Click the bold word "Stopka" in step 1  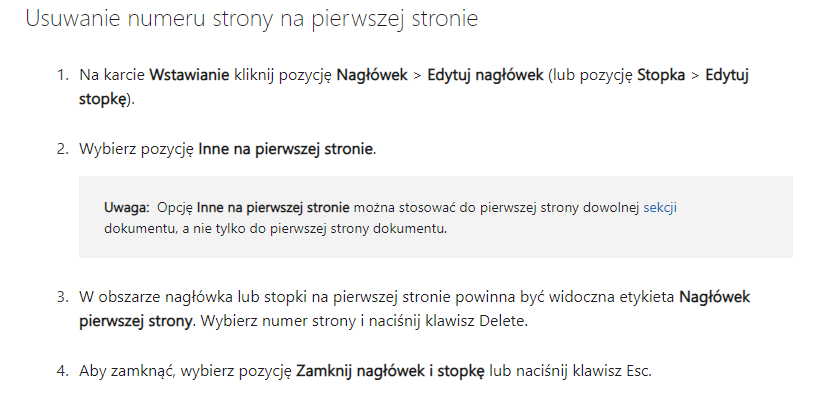(661, 75)
